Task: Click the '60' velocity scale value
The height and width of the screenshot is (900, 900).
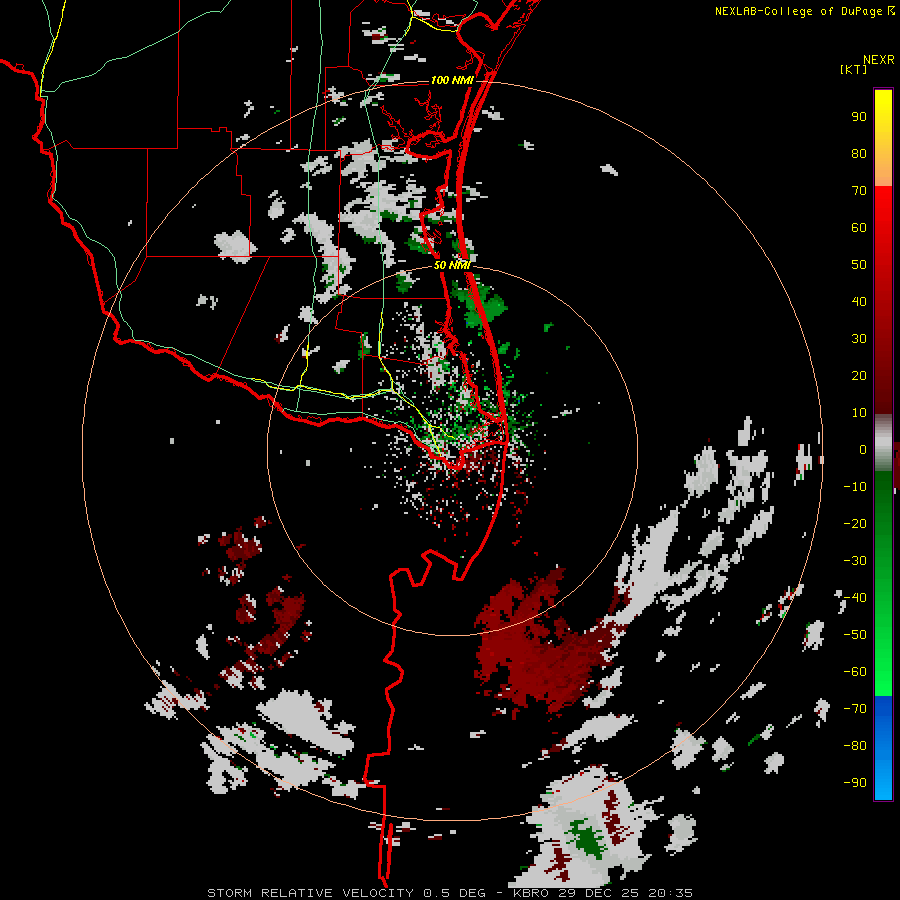Action: [x=859, y=228]
